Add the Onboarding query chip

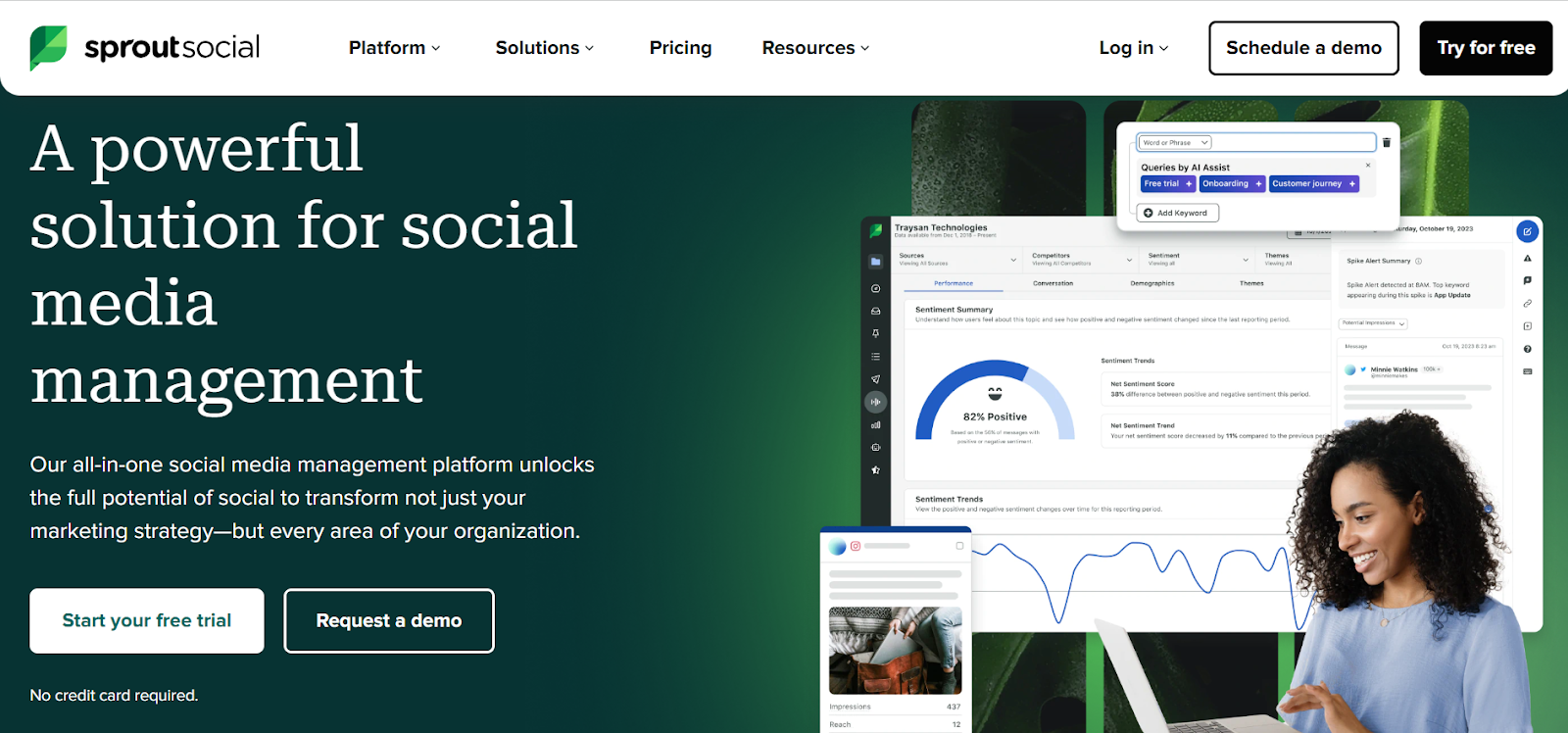click(x=1233, y=183)
